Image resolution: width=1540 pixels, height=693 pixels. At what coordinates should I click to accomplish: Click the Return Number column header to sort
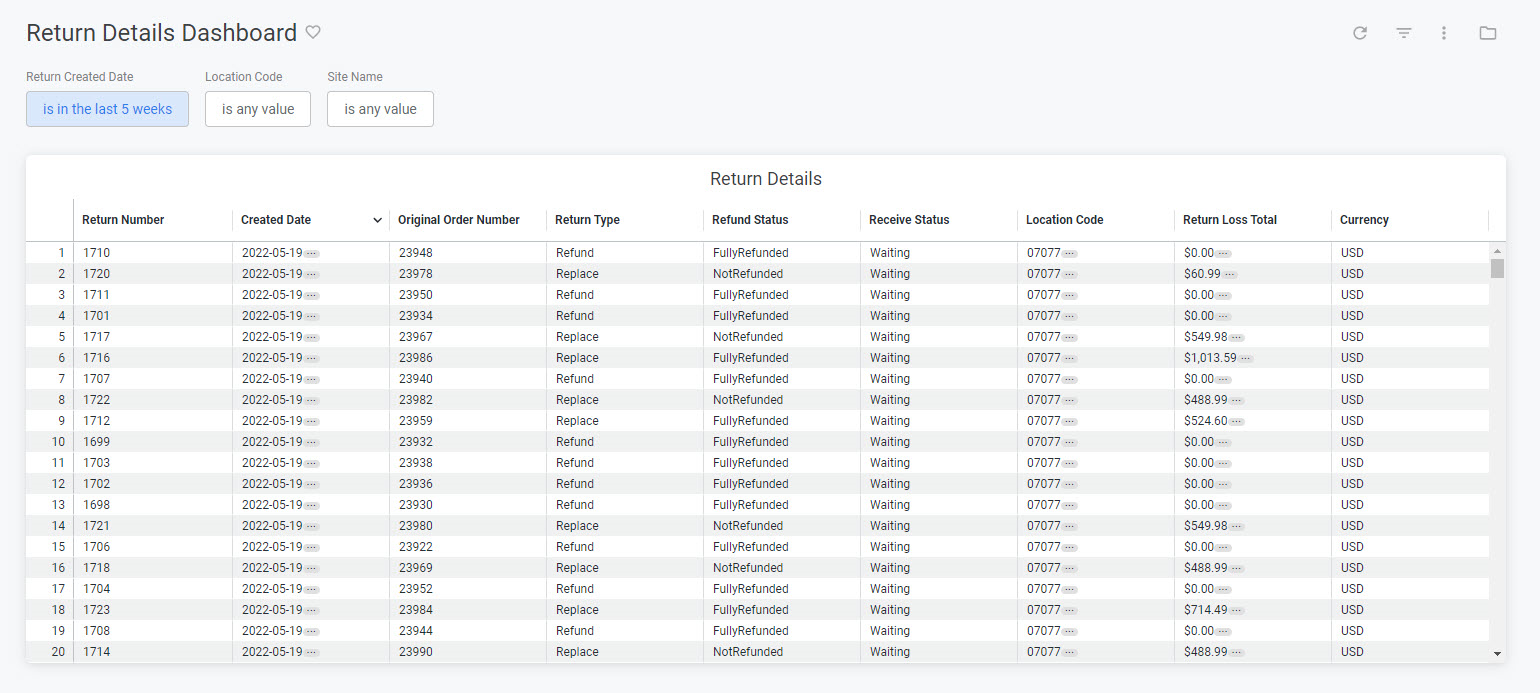(123, 220)
